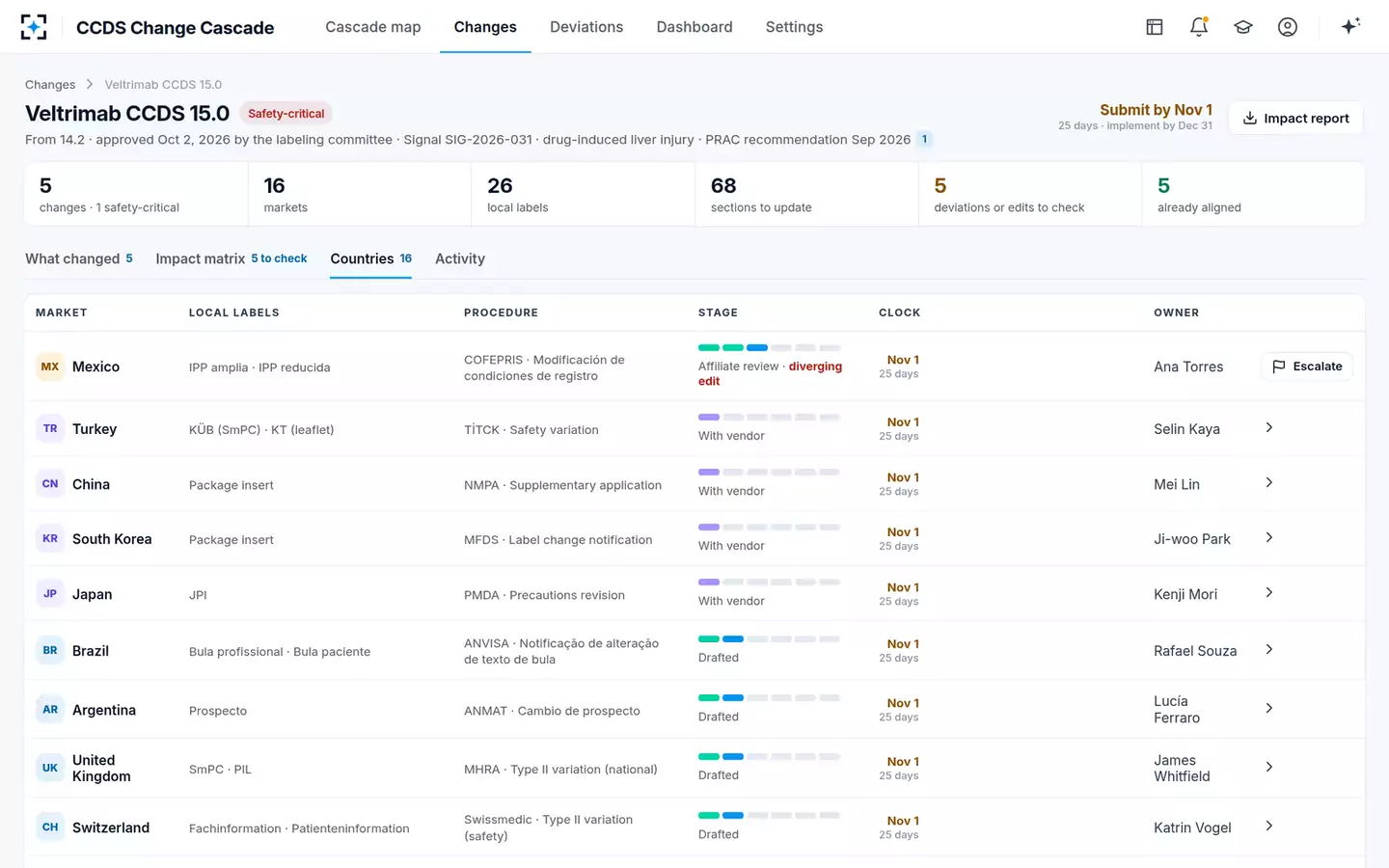Click the CN country badge for China

50,483
